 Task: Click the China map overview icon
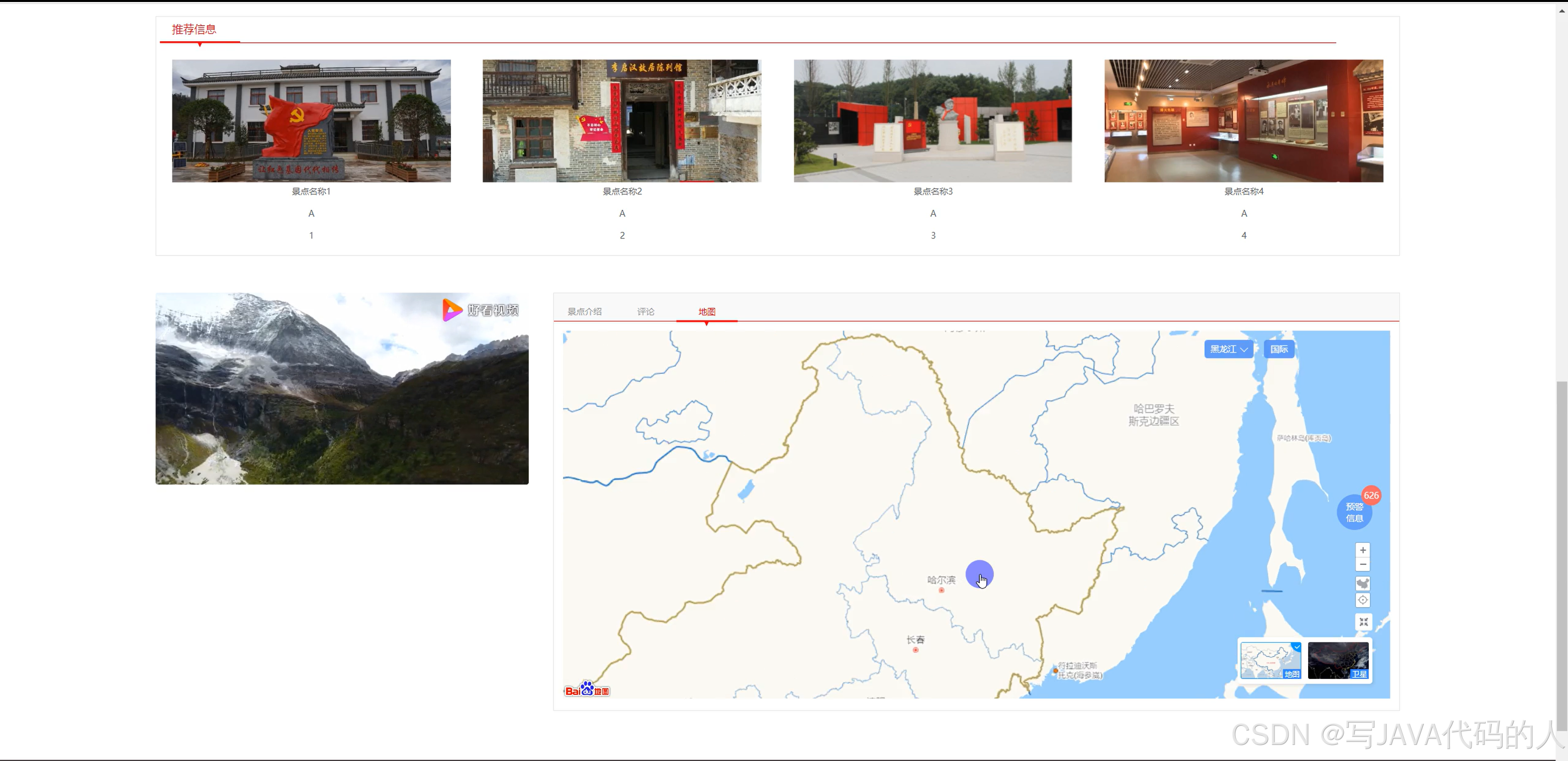[1363, 583]
